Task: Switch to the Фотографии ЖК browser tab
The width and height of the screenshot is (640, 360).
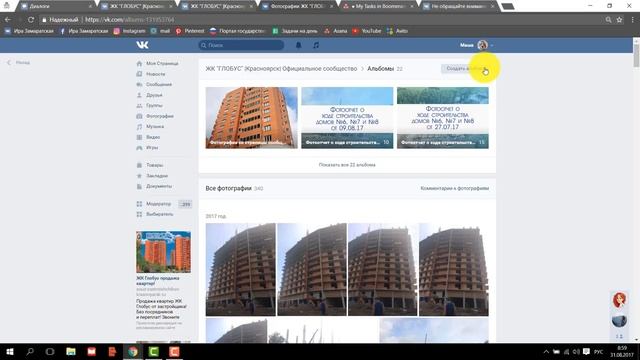Action: pos(298,7)
